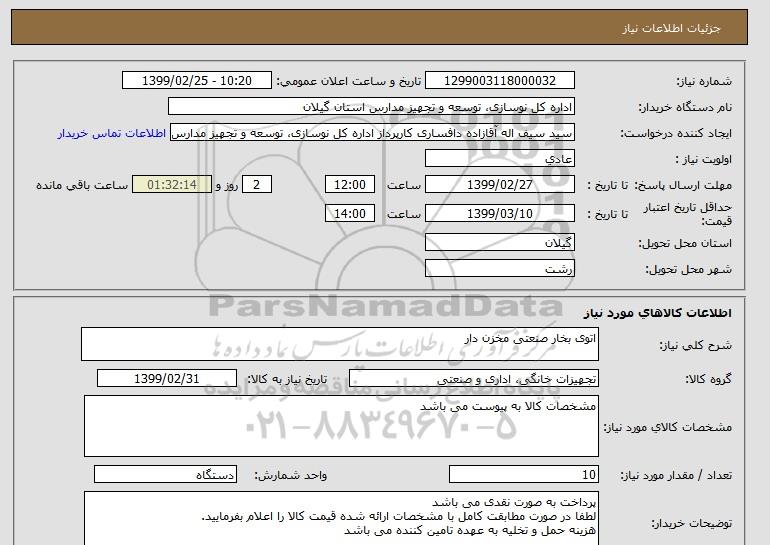770x545 pixels.
Task: Click the label مهلت ارسال پاسخ
Action: [x=684, y=185]
